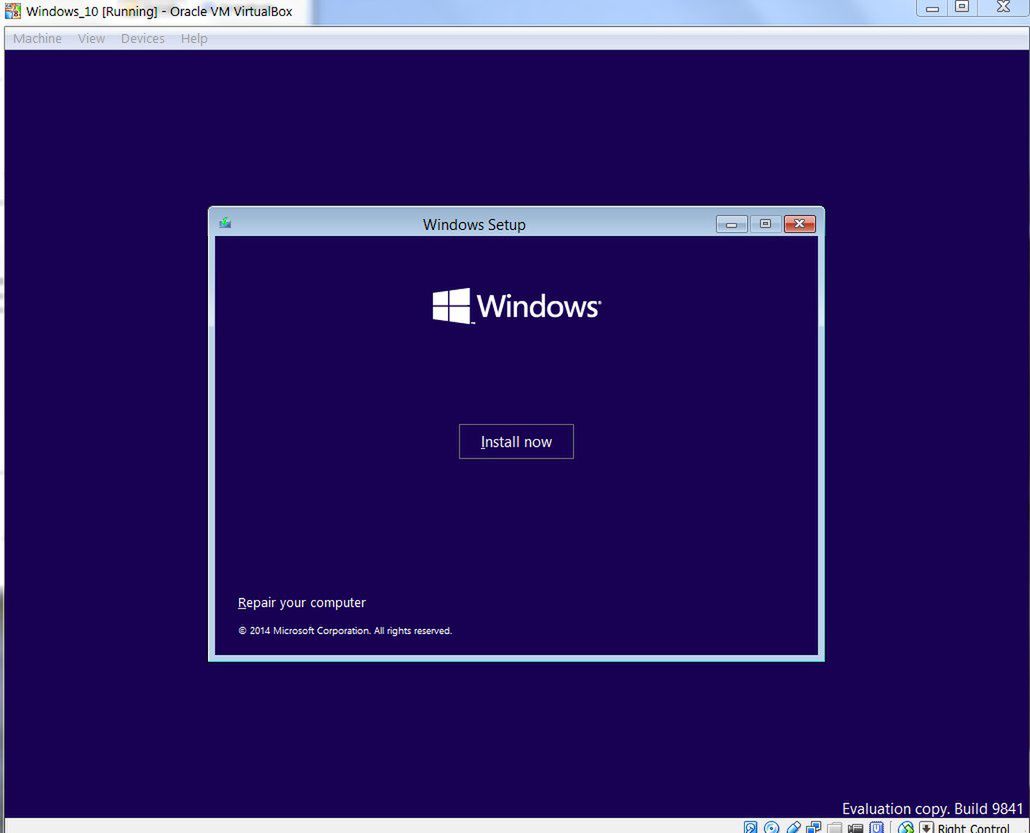Image resolution: width=1030 pixels, height=833 pixels.
Task: Minimize the Windows Setup dialog
Action: pyautogui.click(x=731, y=224)
